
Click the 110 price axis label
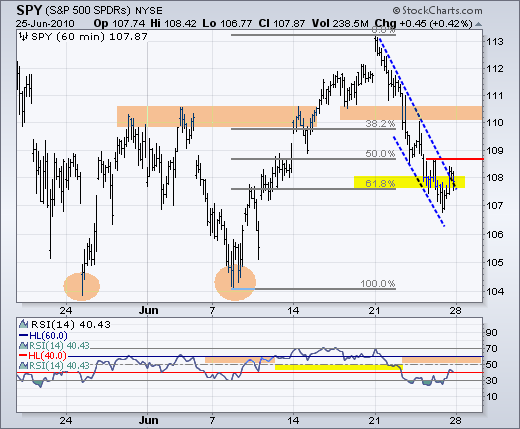click(x=495, y=123)
